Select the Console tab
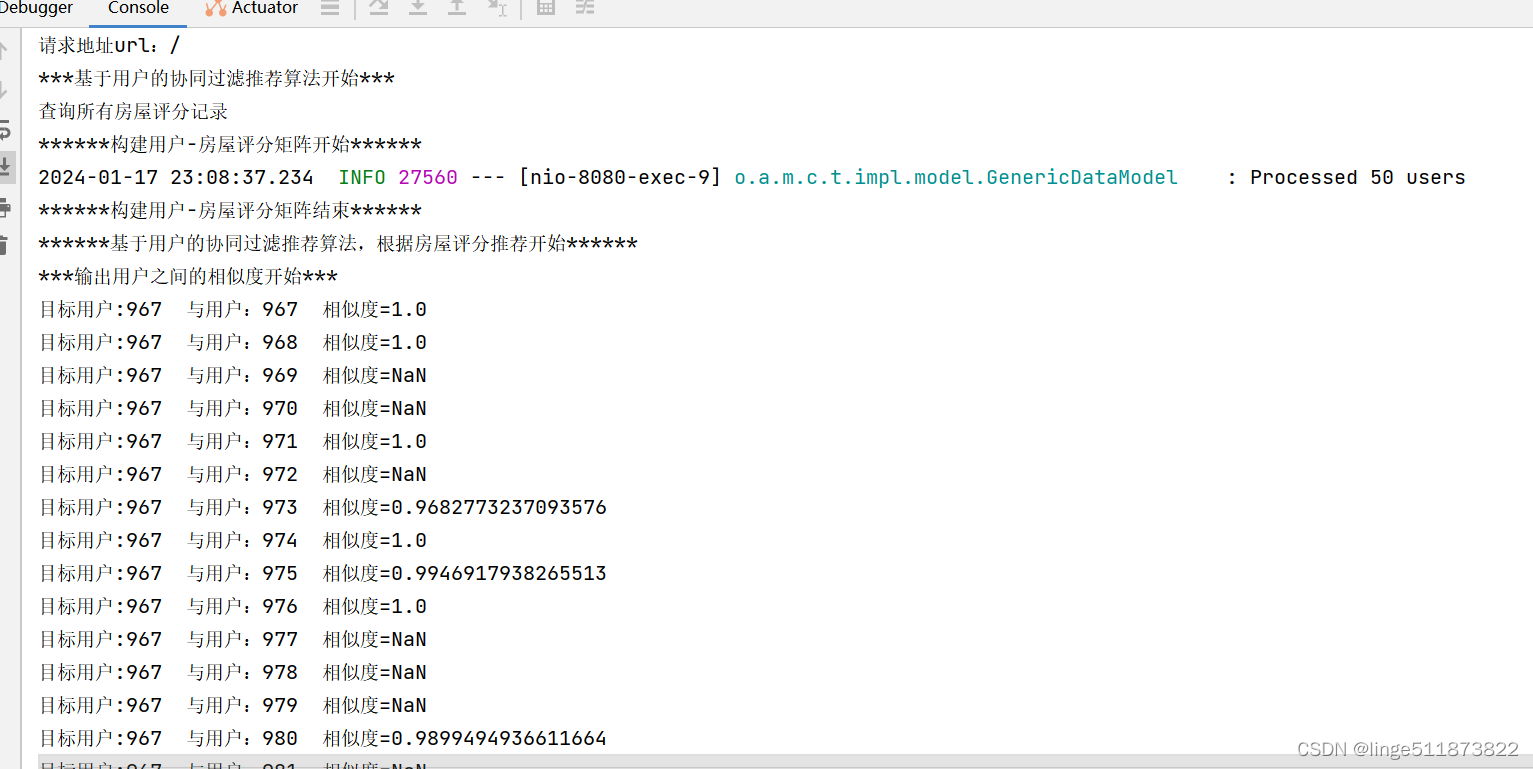The width and height of the screenshot is (1533, 769). [138, 8]
